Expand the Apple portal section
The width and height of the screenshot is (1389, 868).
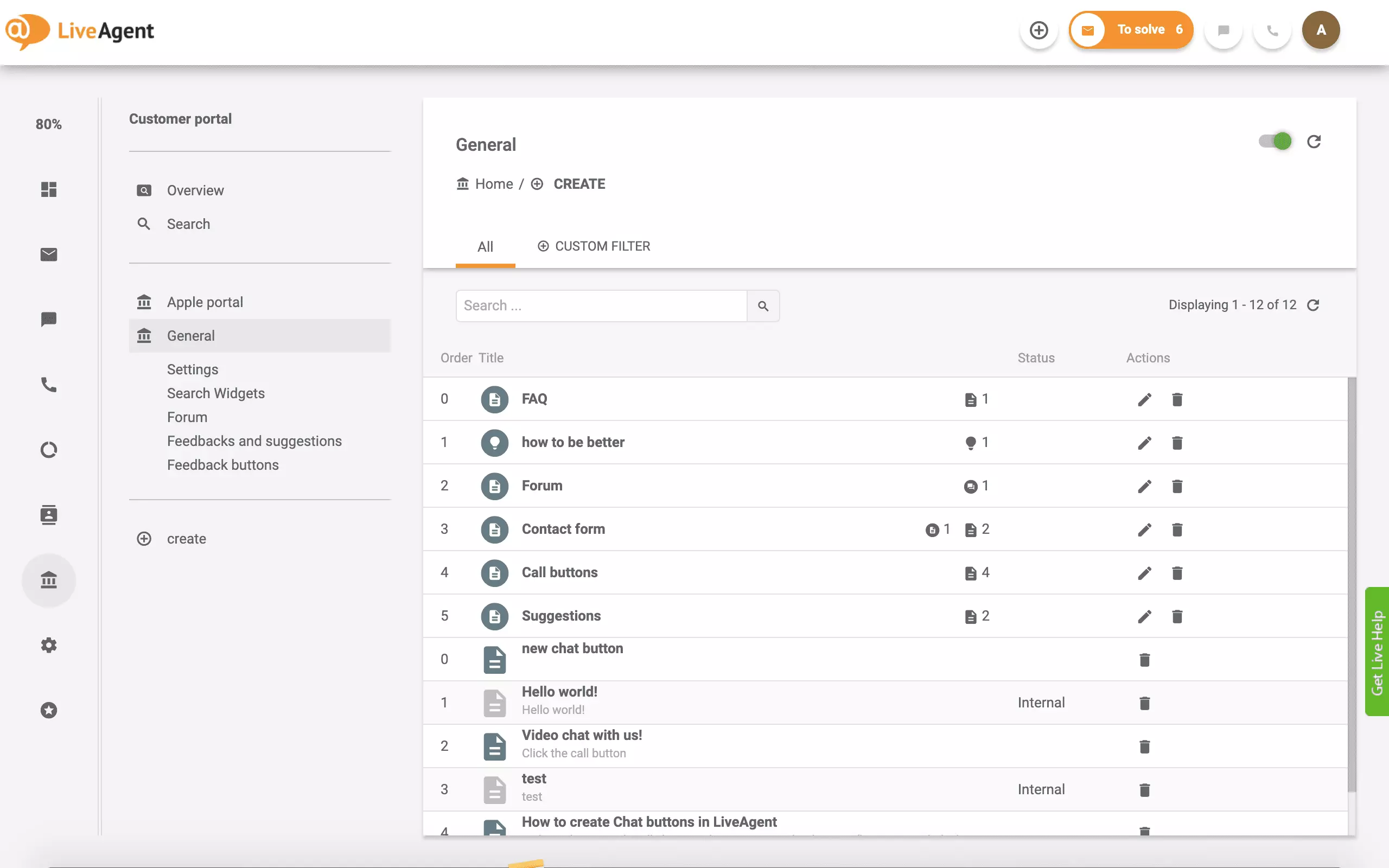(205, 302)
